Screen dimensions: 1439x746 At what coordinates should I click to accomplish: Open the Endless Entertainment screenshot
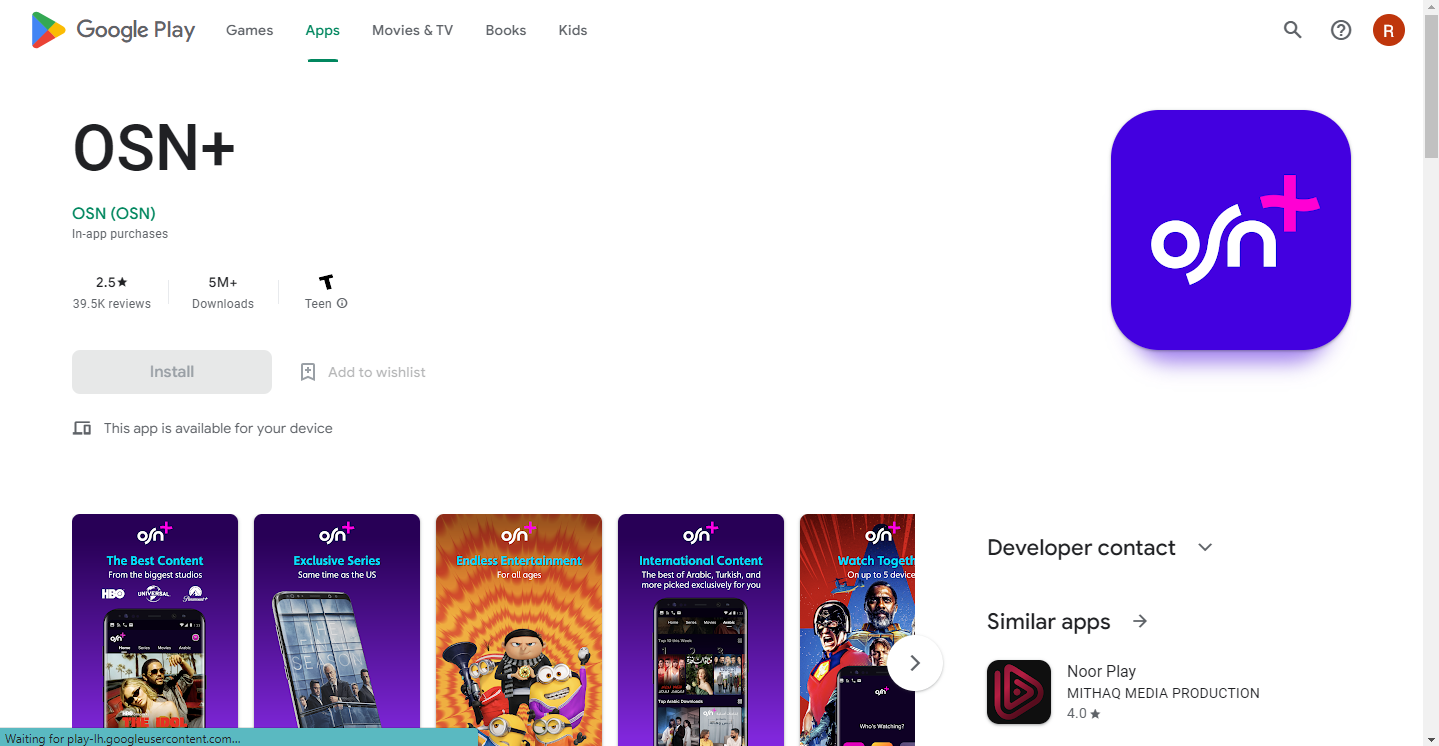(519, 630)
